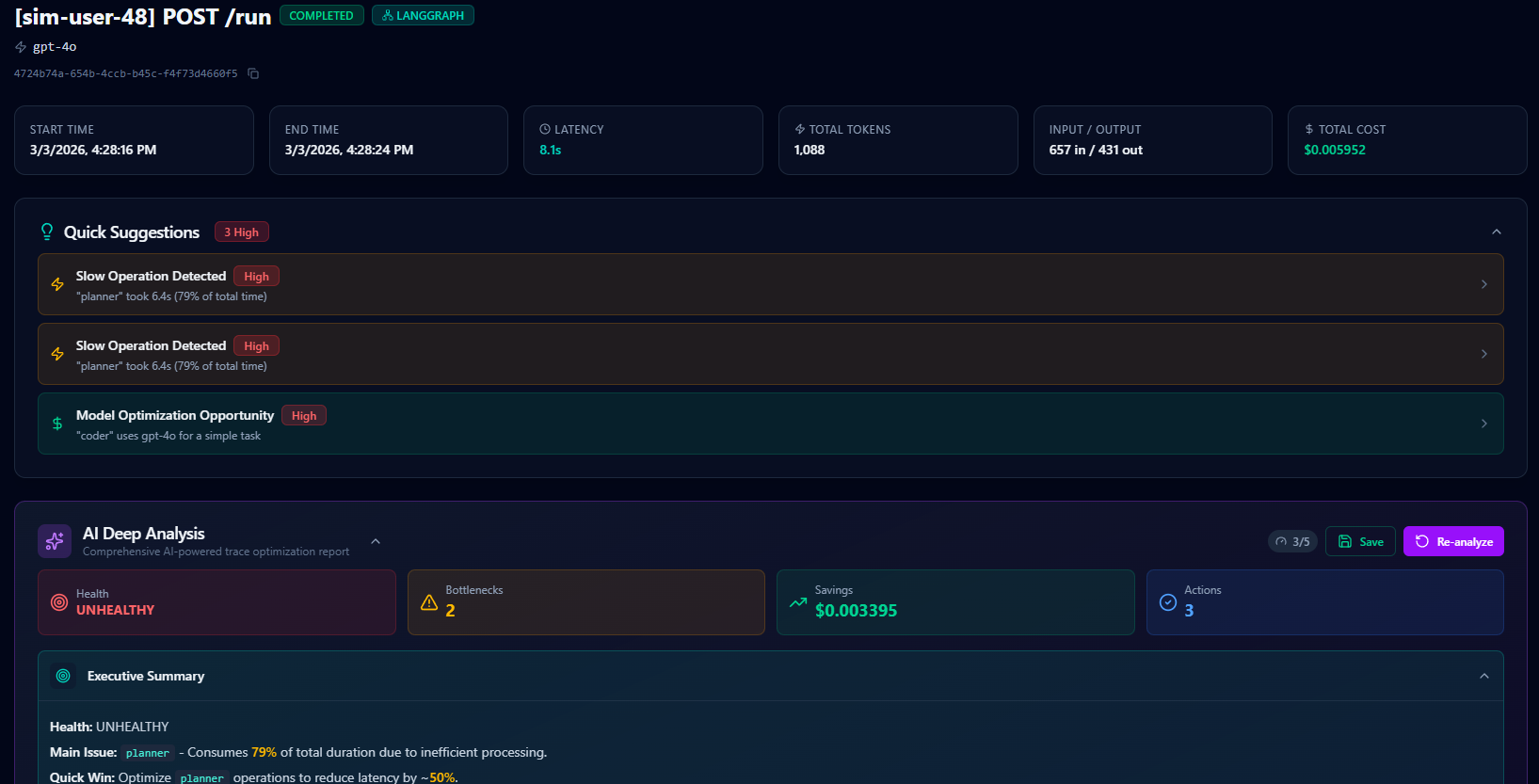Click the Quick Suggestions lightbulb icon
1539x784 pixels.
pyautogui.click(x=47, y=232)
